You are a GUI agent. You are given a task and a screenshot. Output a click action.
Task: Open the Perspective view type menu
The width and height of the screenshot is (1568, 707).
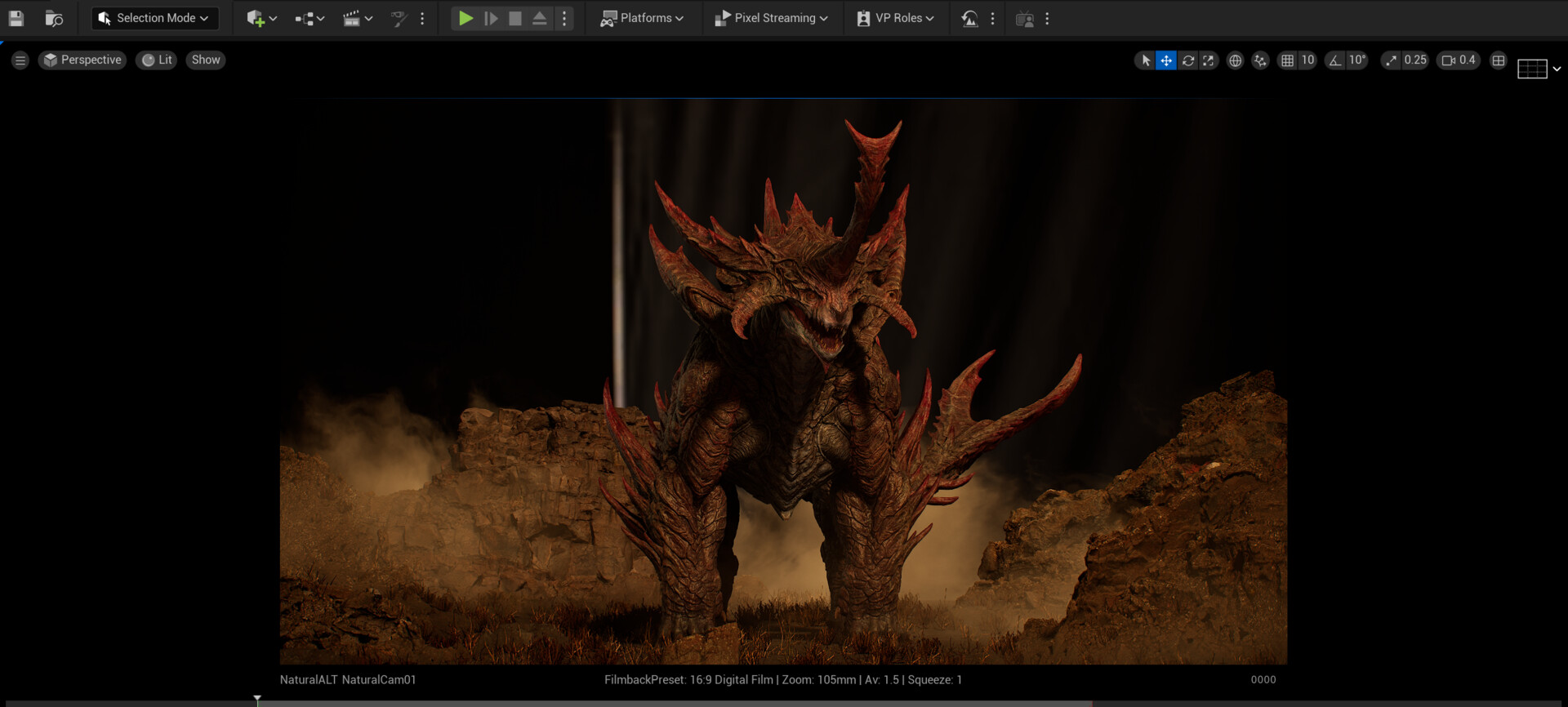click(82, 60)
